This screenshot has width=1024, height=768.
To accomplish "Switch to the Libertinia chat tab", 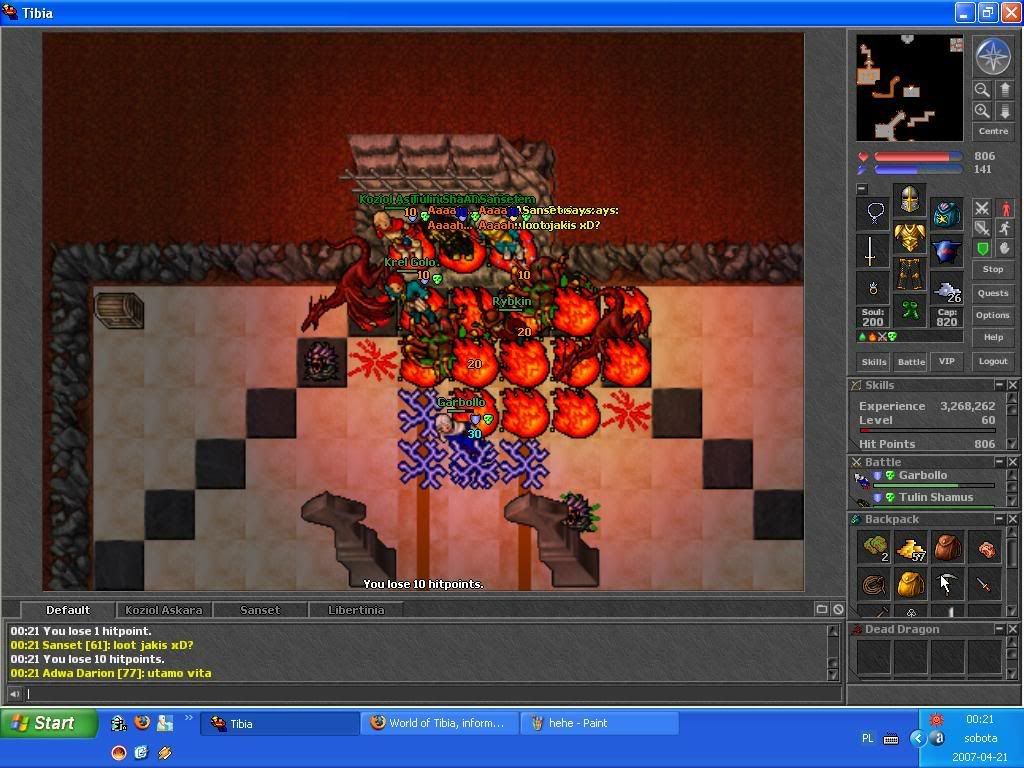I will 356,610.
